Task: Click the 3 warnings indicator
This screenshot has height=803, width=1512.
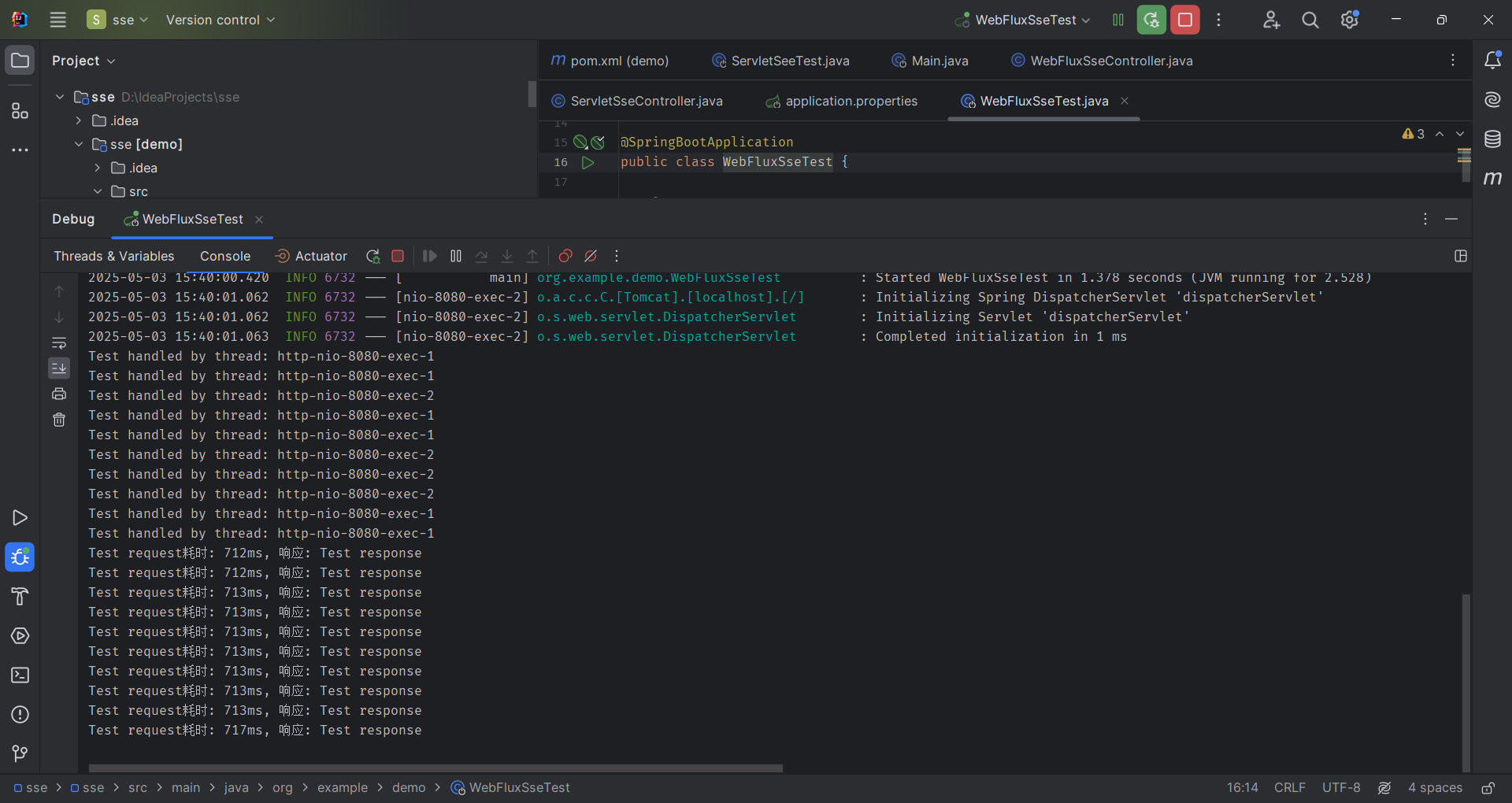Action: click(x=1414, y=134)
